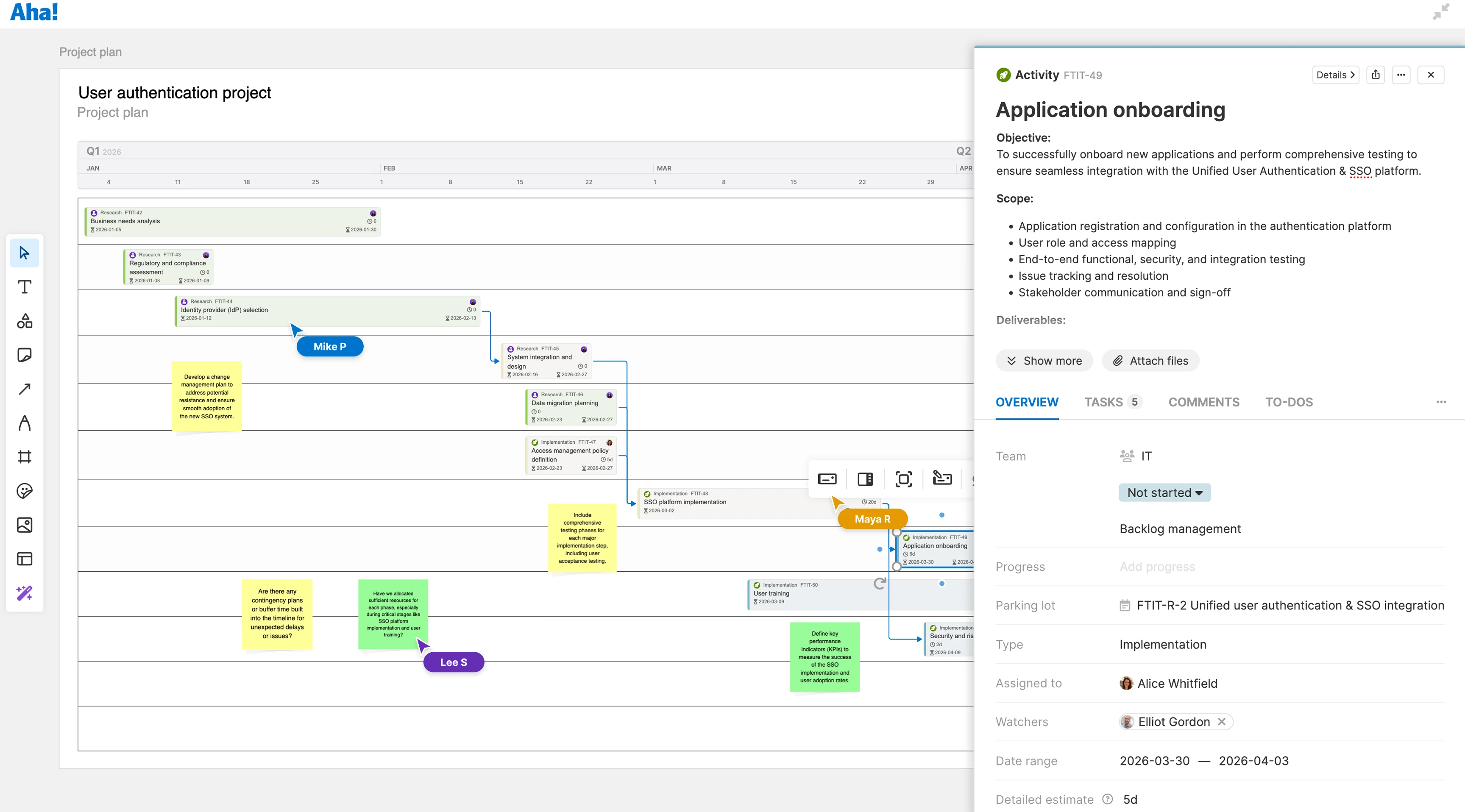1465x812 pixels.
Task: Switch to the COMMENTS tab
Action: (x=1203, y=402)
